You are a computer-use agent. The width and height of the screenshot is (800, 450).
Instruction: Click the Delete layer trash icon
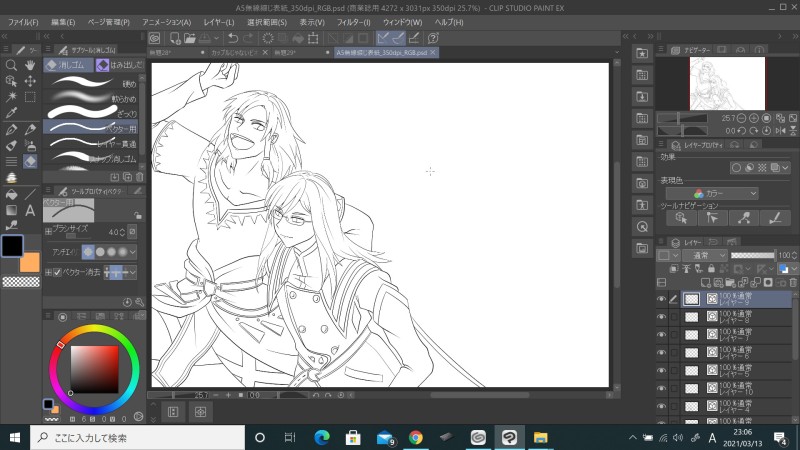pyautogui.click(x=793, y=283)
